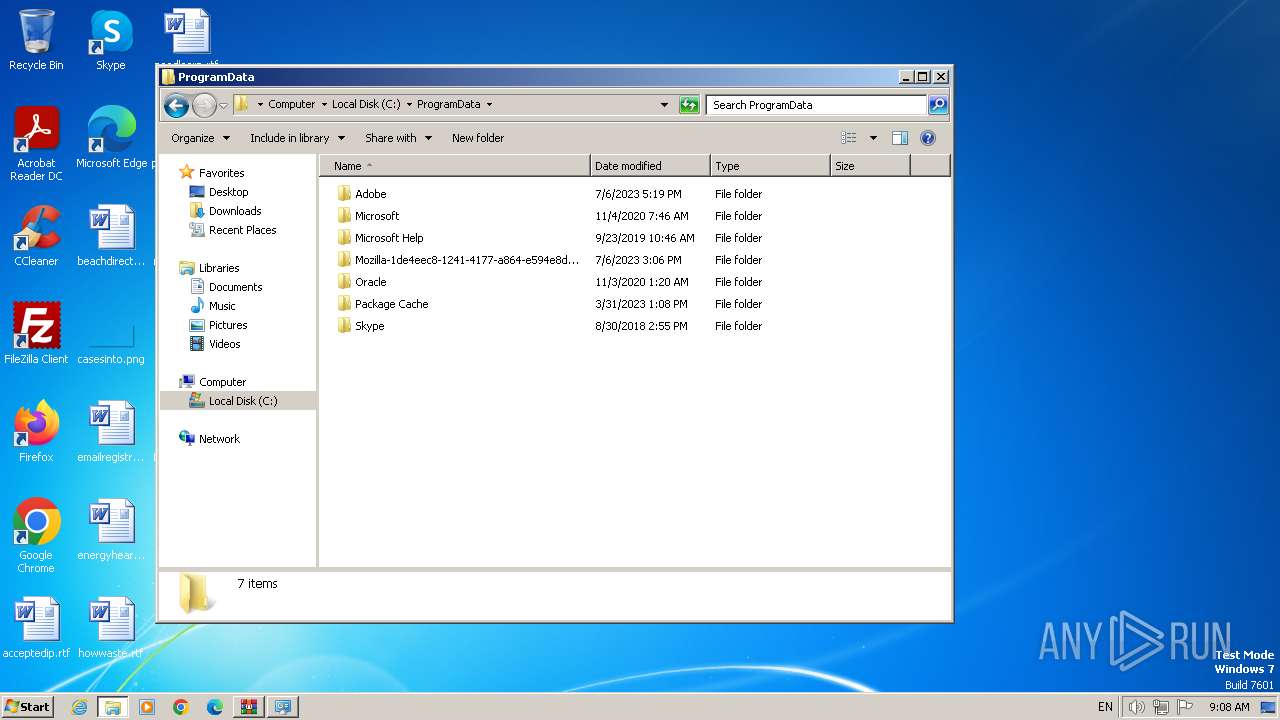Open the Organize menu
The image size is (1280, 720).
[x=200, y=138]
